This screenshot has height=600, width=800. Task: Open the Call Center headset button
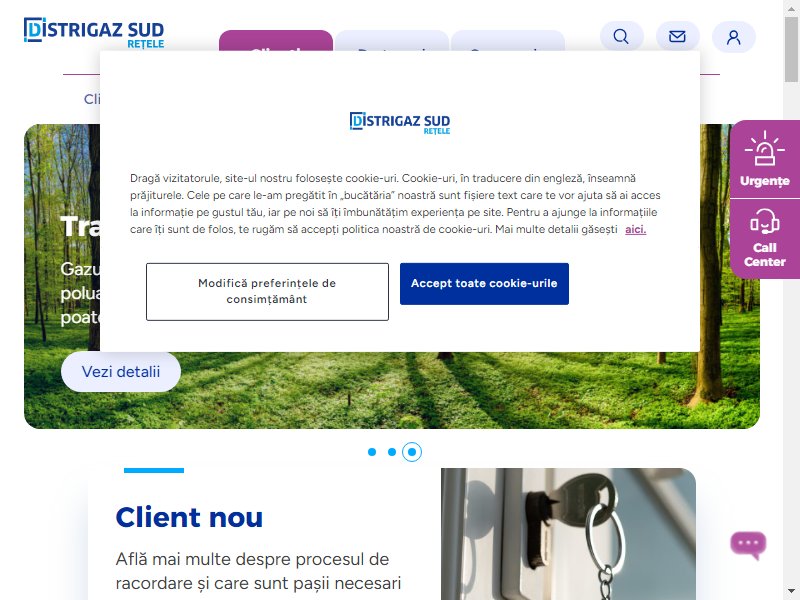[x=764, y=238]
